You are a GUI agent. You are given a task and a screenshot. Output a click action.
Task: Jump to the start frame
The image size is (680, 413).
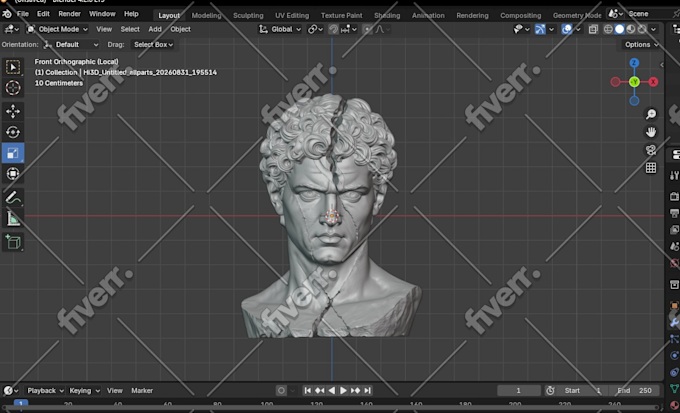[x=307, y=390]
